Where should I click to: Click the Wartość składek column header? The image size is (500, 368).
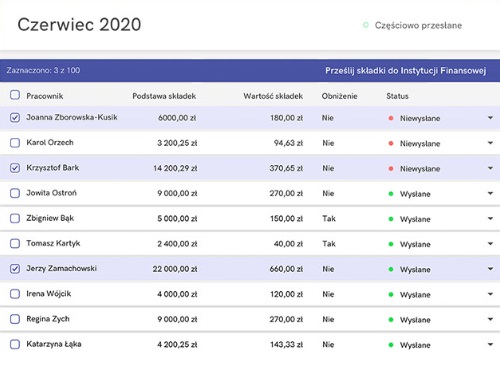click(x=273, y=96)
